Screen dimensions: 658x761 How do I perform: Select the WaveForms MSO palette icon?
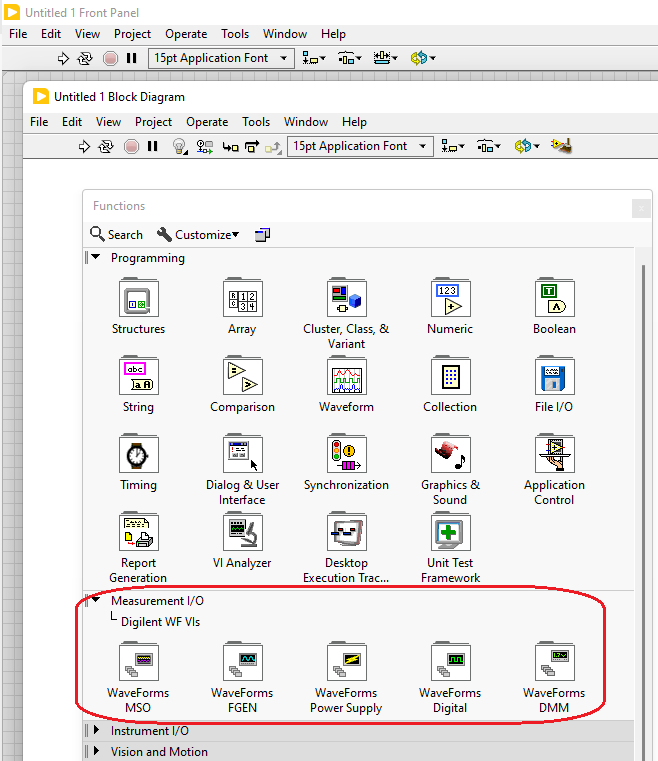(x=138, y=663)
